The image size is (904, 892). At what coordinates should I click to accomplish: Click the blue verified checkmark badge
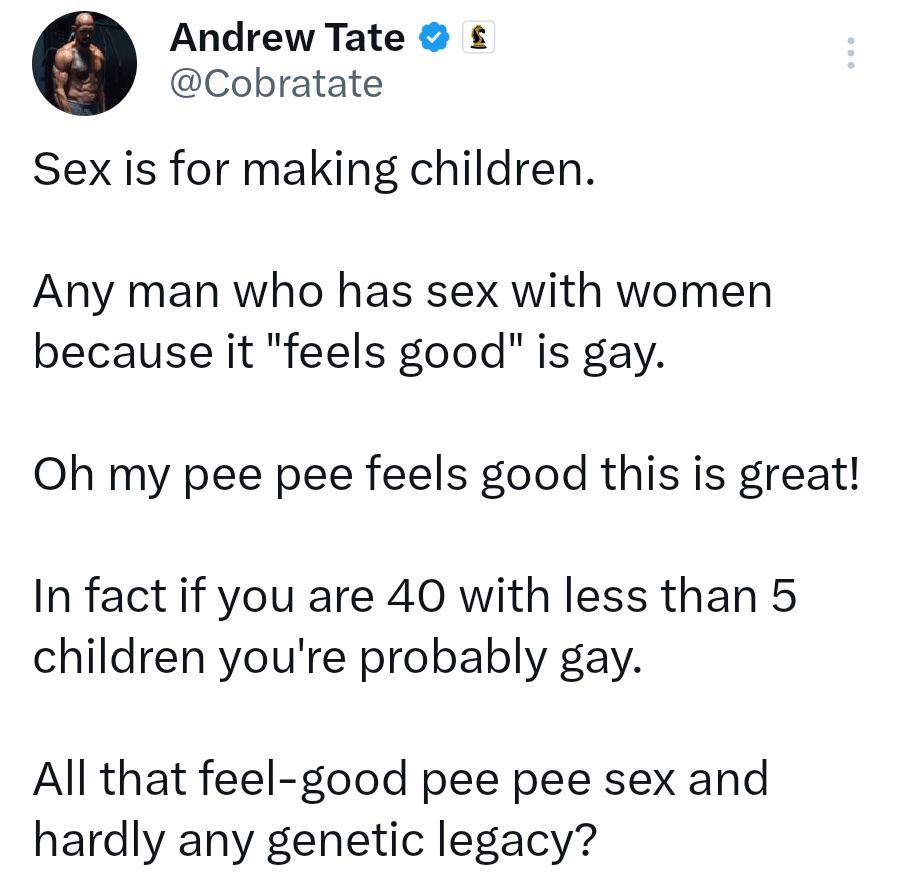[432, 39]
